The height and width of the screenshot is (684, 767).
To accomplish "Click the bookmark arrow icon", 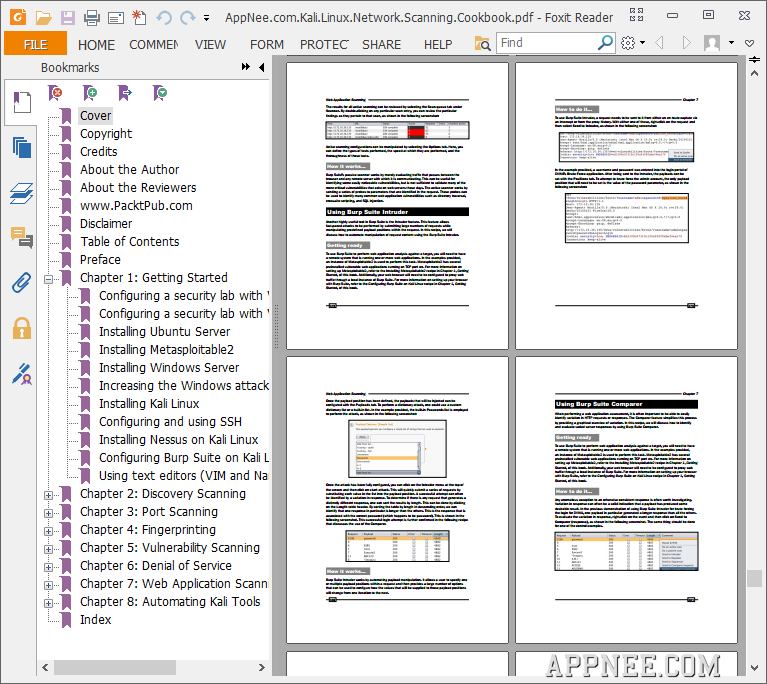I will pyautogui.click(x=125, y=92).
